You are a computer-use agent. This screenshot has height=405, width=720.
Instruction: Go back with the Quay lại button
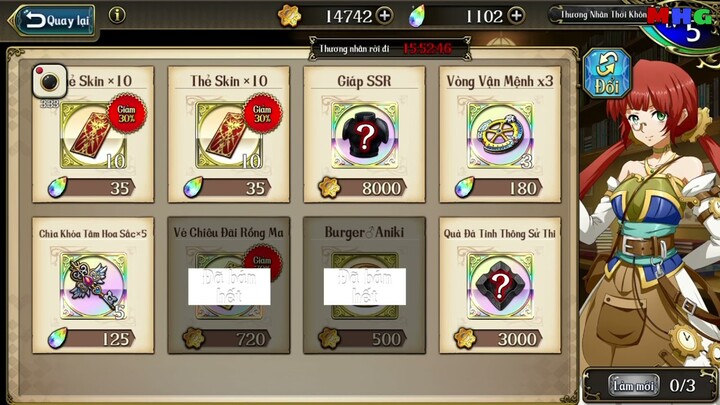[54, 20]
